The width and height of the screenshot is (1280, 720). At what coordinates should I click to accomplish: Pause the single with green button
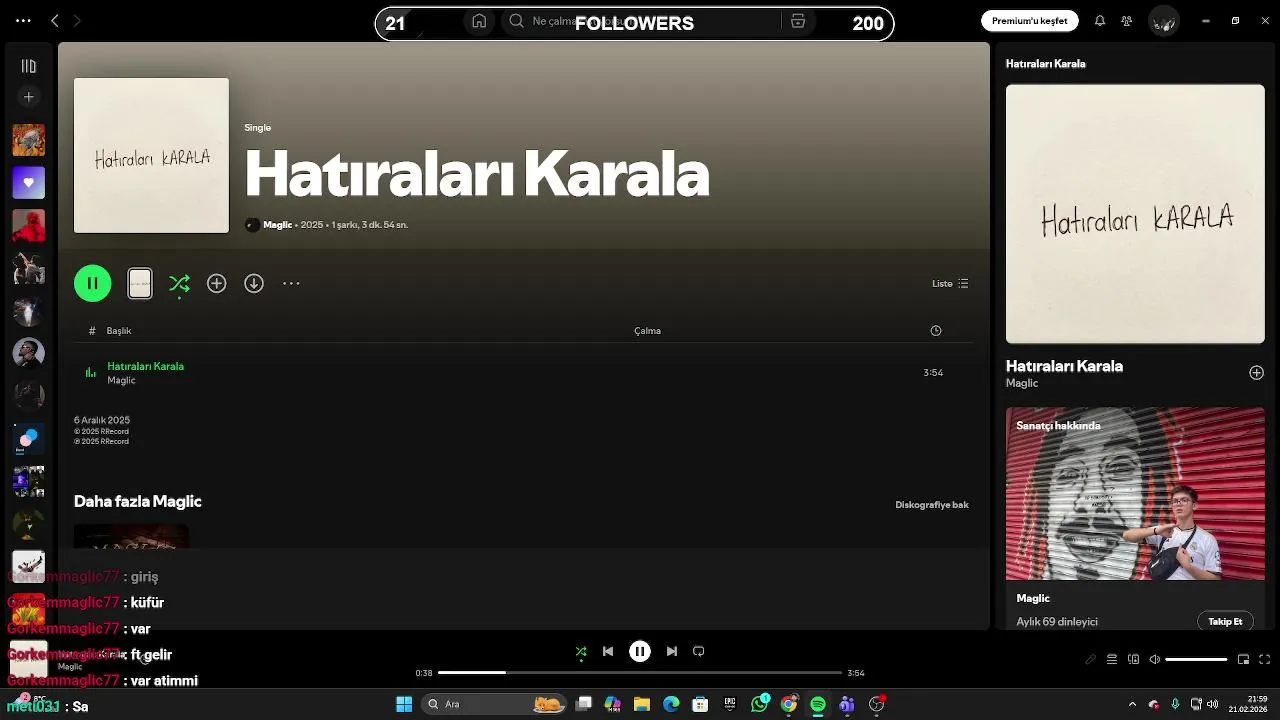pos(92,283)
